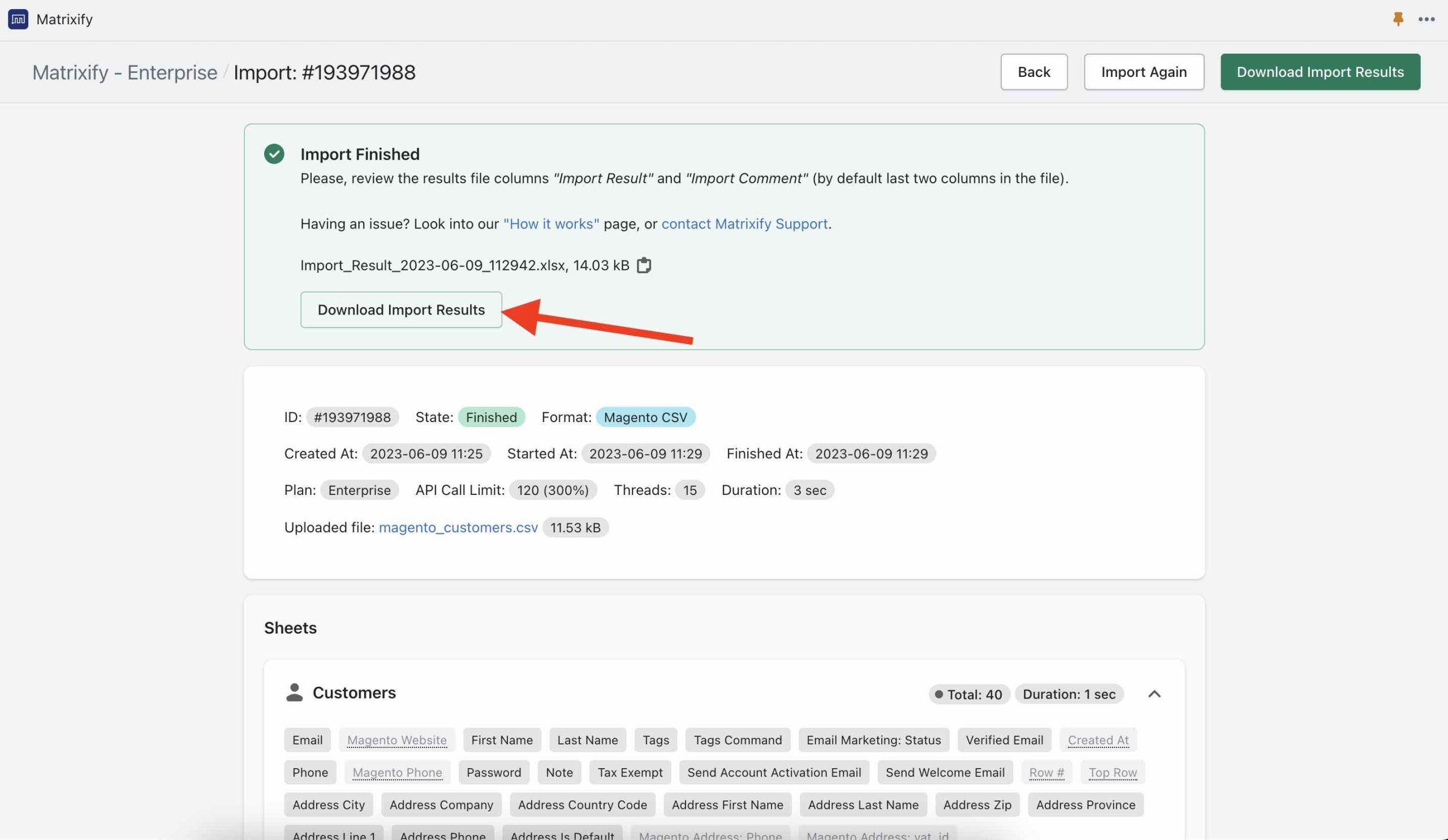
Task: Click the Back button
Action: 1034,72
